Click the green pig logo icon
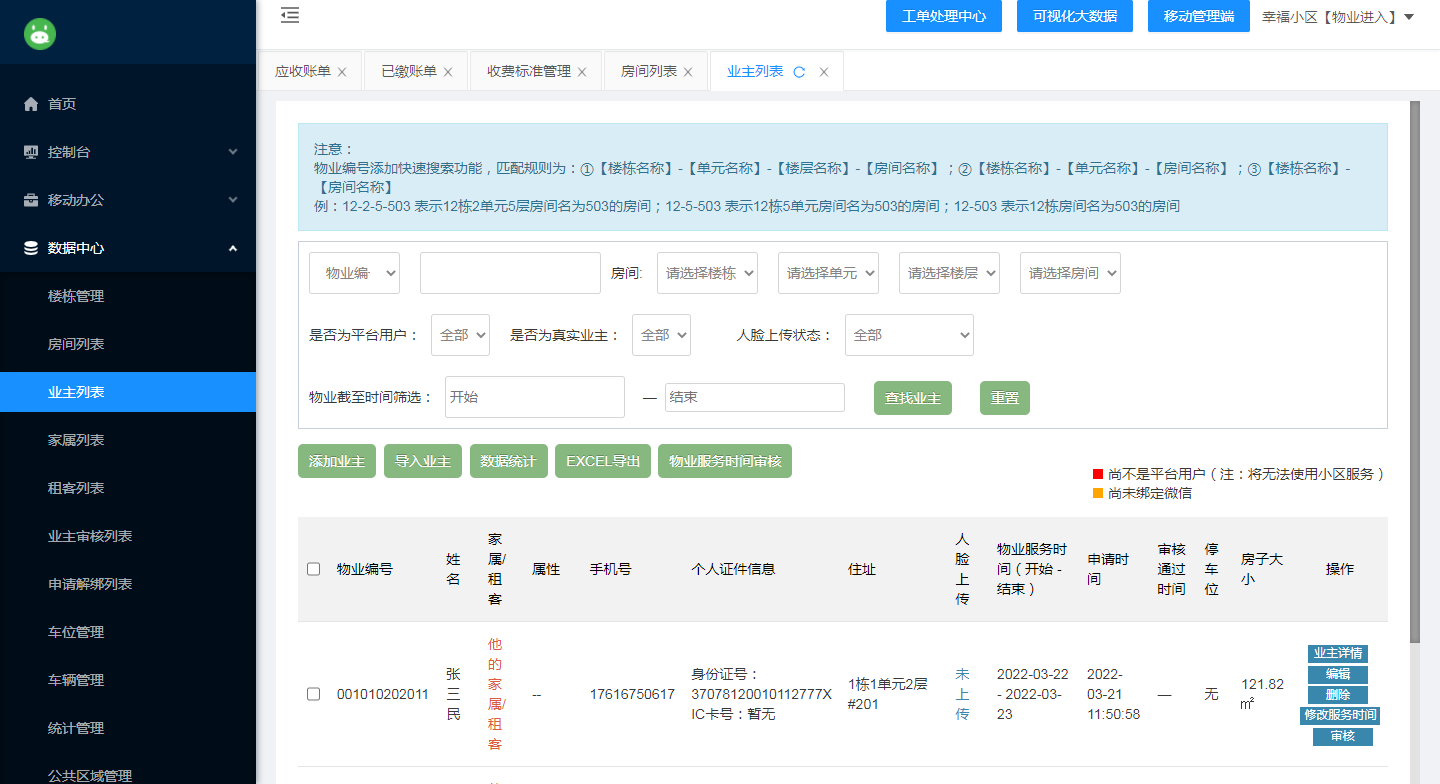Viewport: 1440px width, 784px height. [x=40, y=34]
